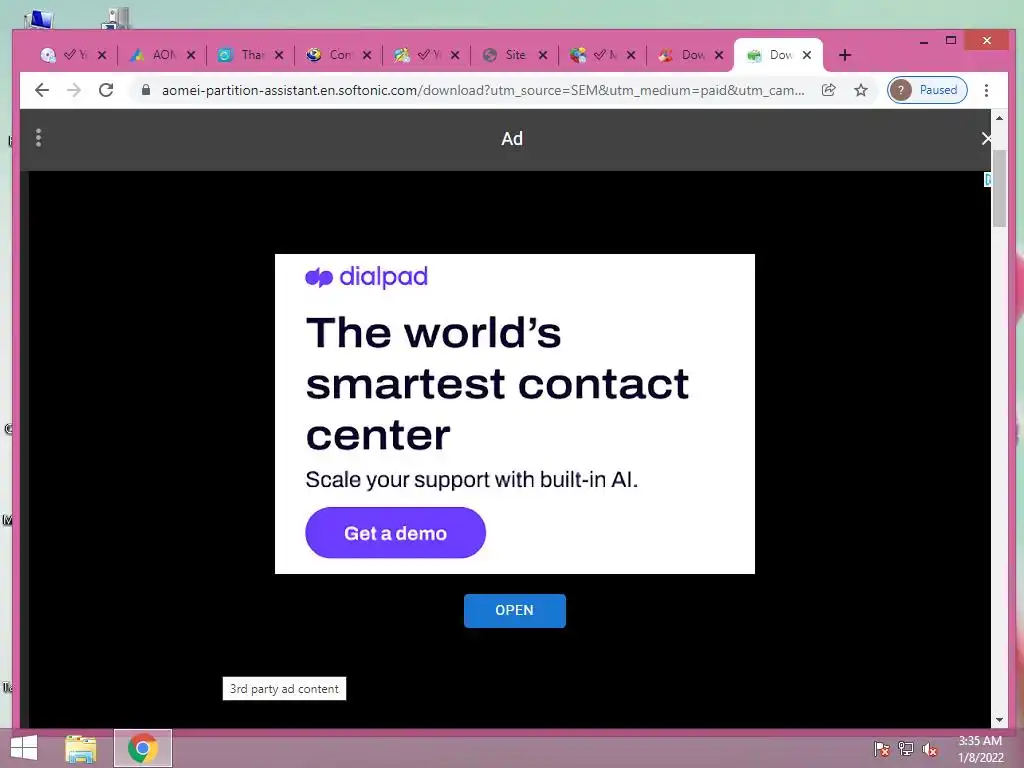
Task: Close the Con tab
Action: tap(367, 56)
